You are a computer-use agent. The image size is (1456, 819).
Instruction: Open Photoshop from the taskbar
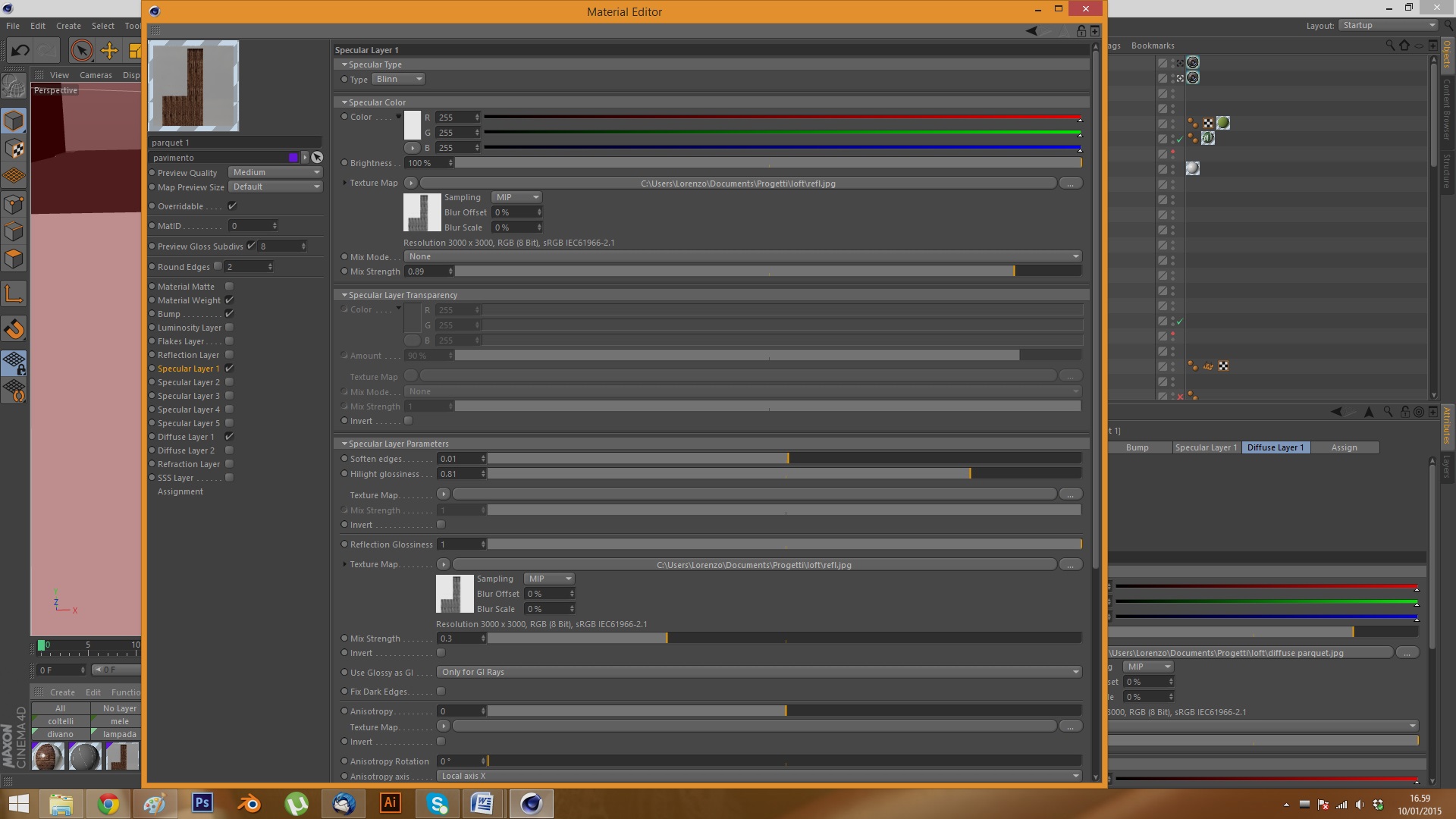click(202, 803)
